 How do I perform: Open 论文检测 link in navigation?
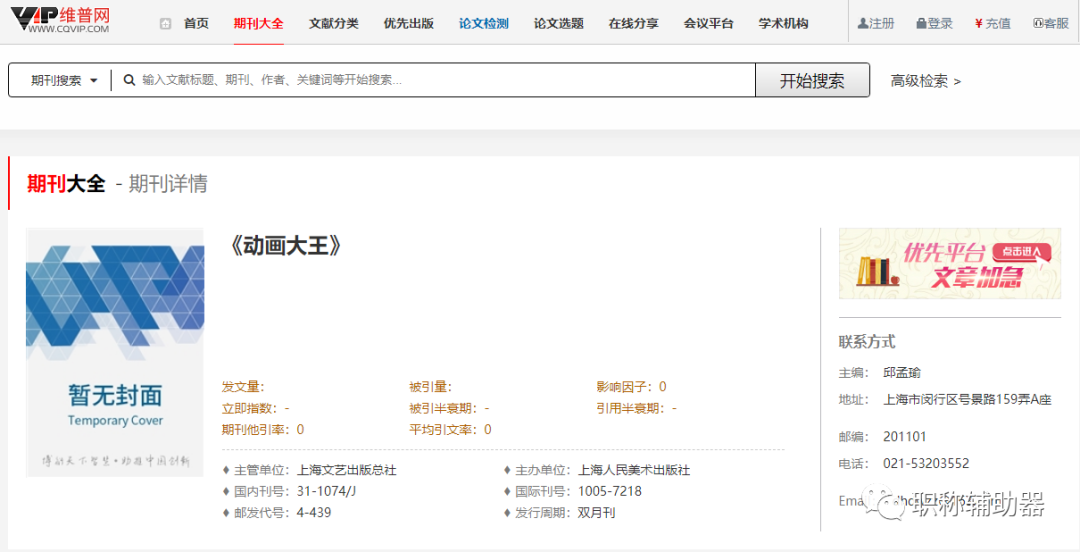[x=484, y=23]
